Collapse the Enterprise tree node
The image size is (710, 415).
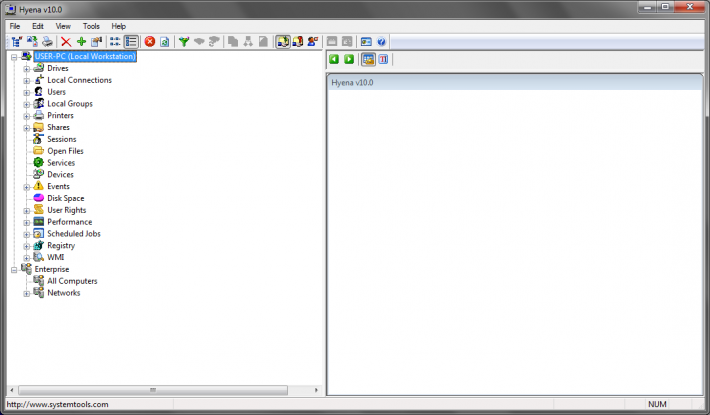14,270
